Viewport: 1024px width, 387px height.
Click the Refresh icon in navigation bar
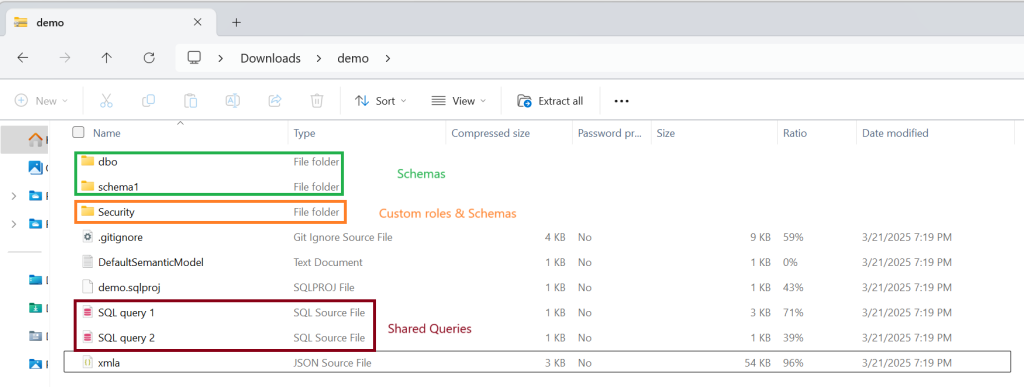coord(149,58)
